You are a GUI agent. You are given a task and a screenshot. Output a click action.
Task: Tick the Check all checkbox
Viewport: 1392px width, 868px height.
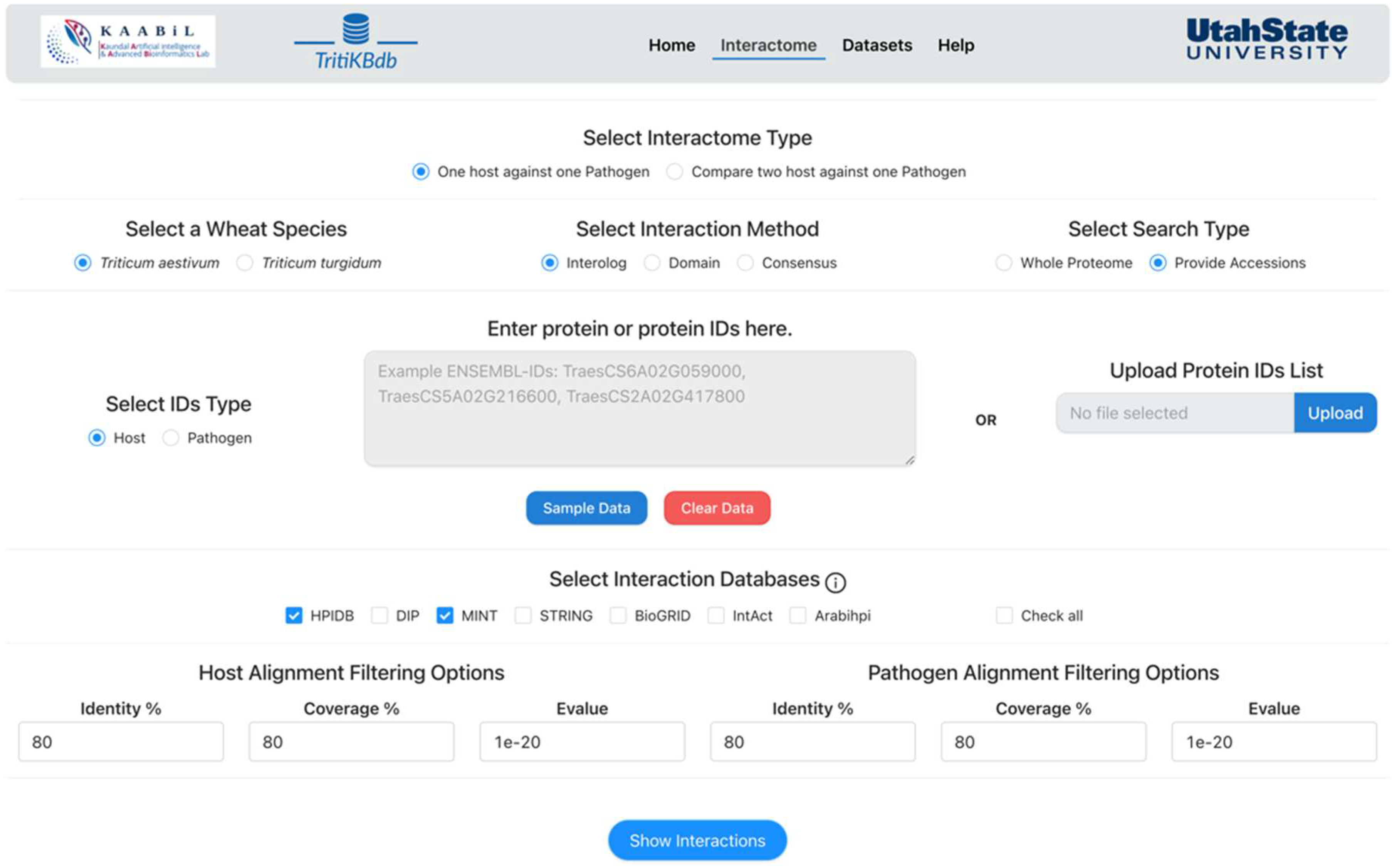(x=1003, y=615)
